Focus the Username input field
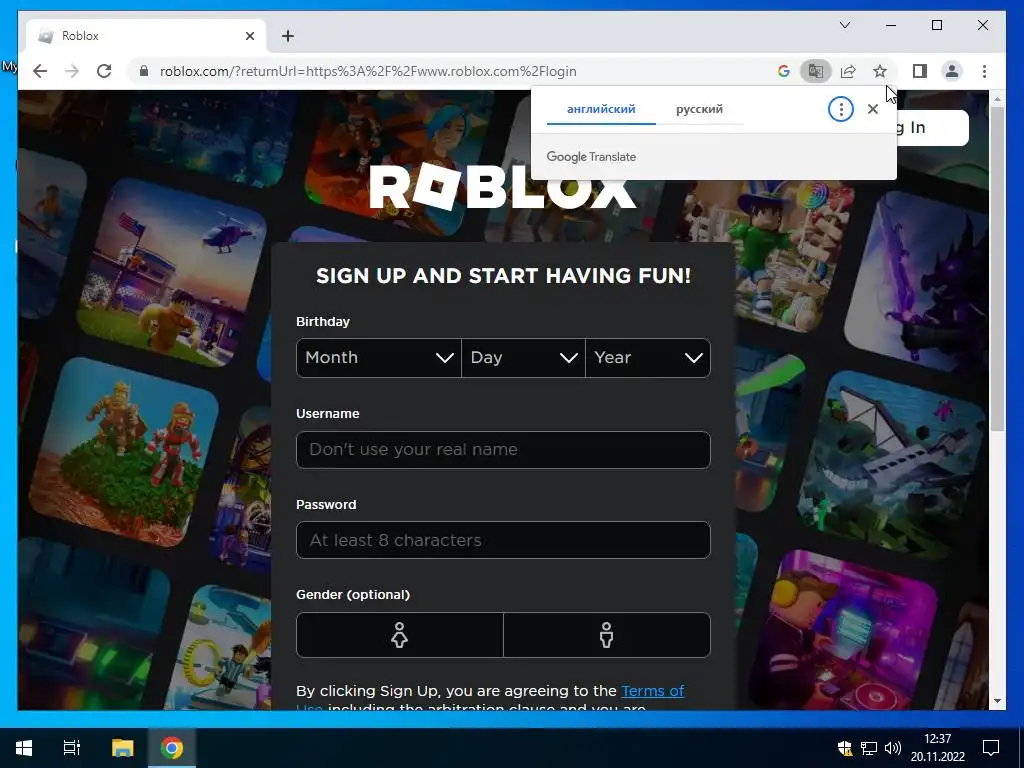This screenshot has width=1024, height=768. coord(503,450)
